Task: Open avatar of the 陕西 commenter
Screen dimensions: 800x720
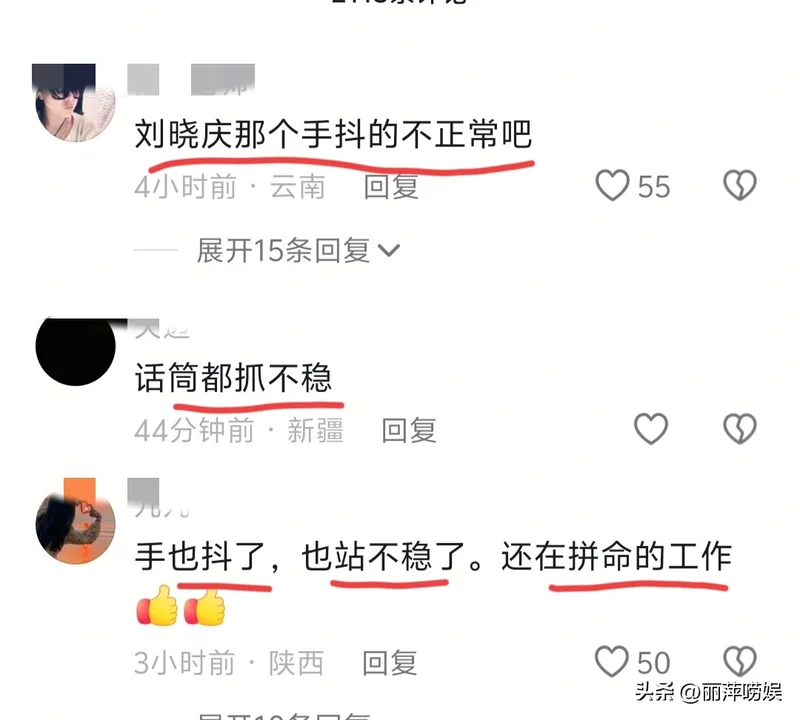Action: (x=76, y=522)
